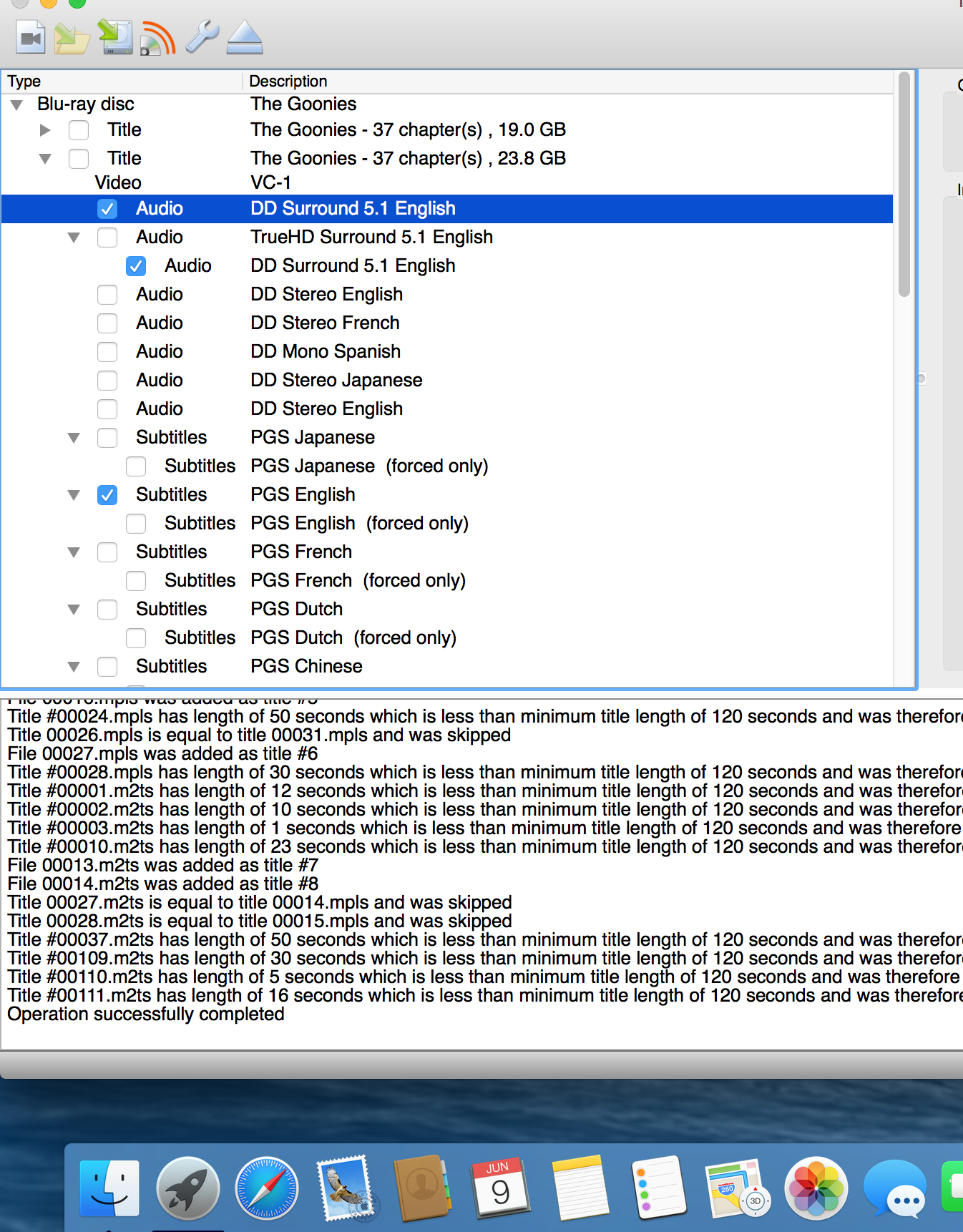Check the 23.8 GB Title checkbox
The image size is (963, 1232).
pyautogui.click(x=79, y=159)
